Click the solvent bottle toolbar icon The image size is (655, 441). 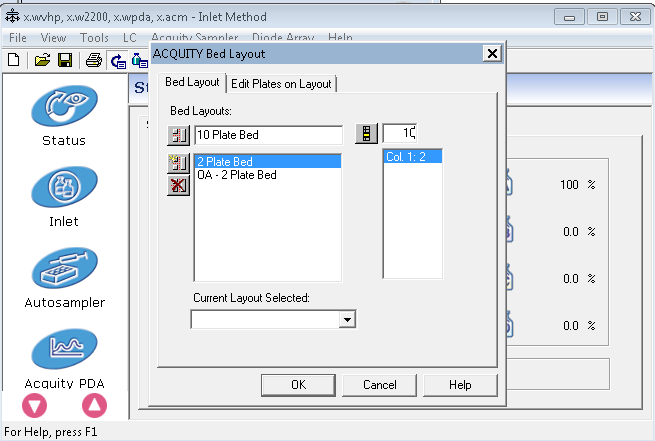click(140, 61)
